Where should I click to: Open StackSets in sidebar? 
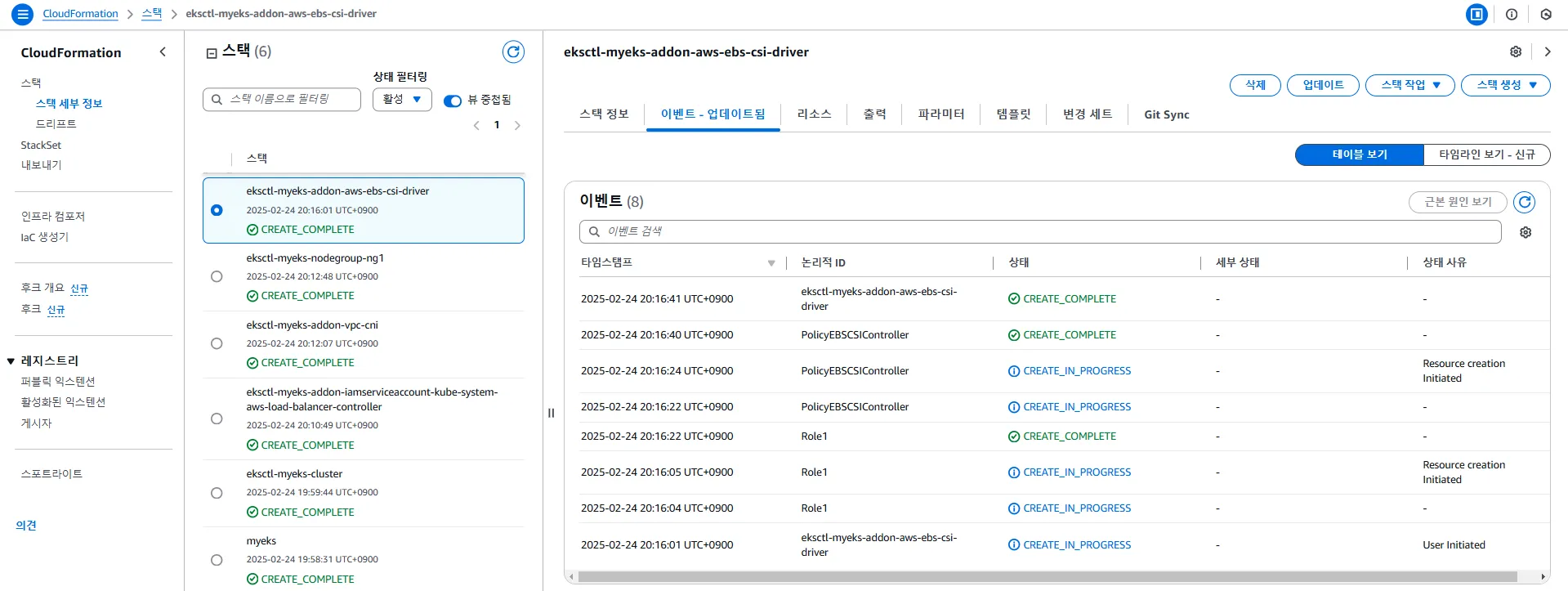click(41, 146)
